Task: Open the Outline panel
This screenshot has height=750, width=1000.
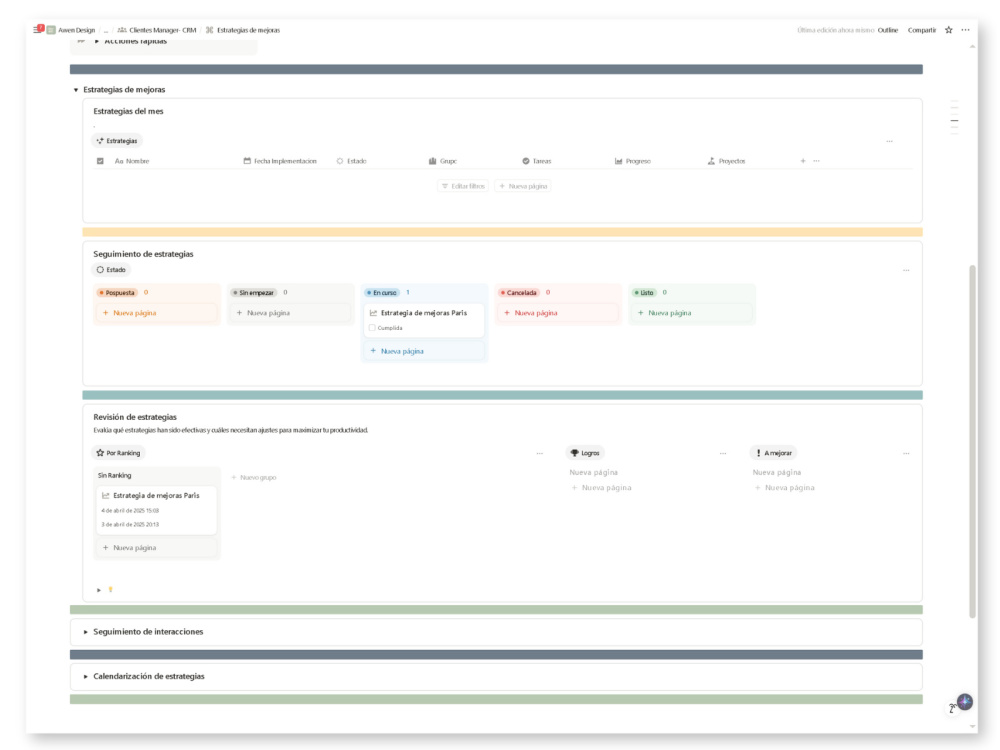Action: click(x=887, y=30)
